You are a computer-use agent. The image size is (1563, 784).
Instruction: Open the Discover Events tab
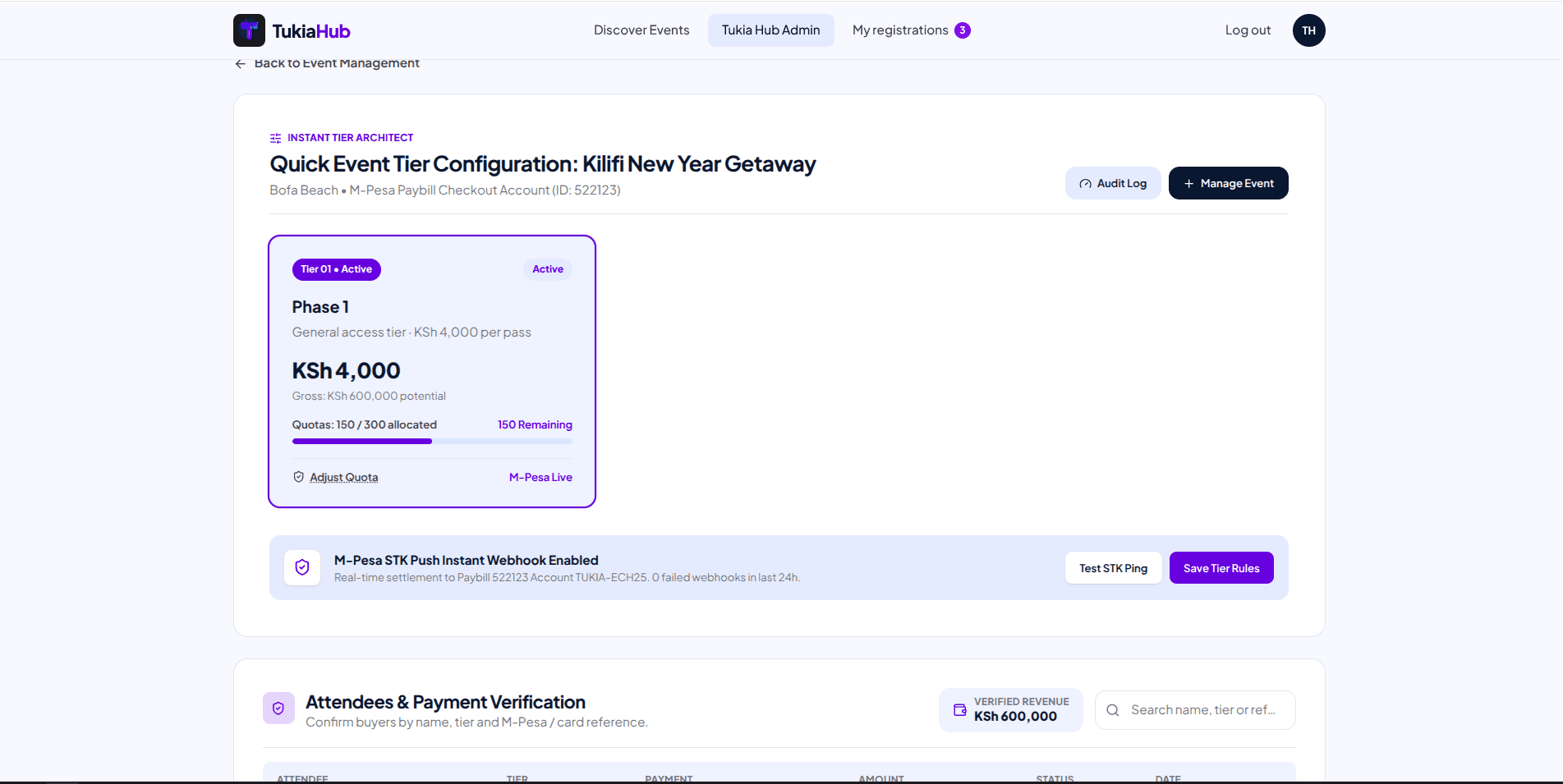pos(641,30)
